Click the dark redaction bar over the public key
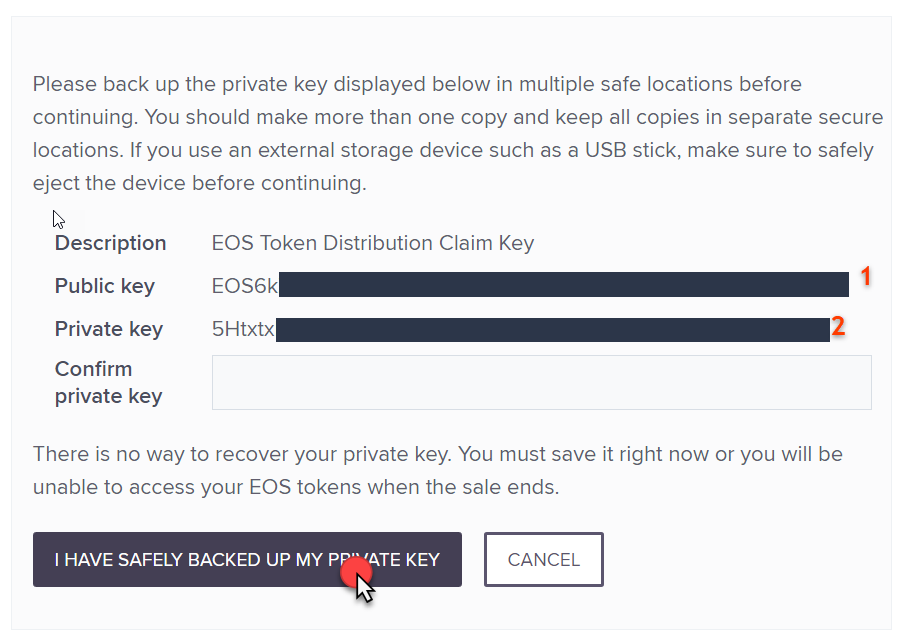The width and height of the screenshot is (901, 632). (563, 285)
